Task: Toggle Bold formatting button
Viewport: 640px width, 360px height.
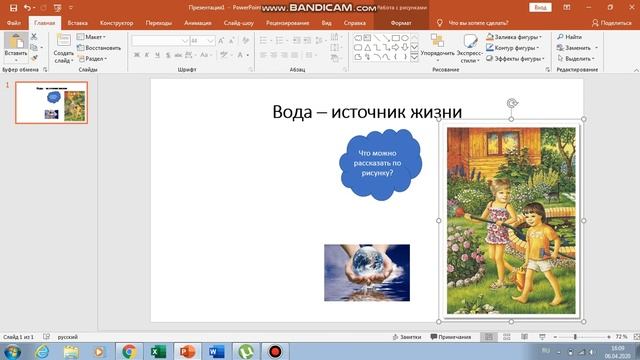Action: tap(137, 55)
